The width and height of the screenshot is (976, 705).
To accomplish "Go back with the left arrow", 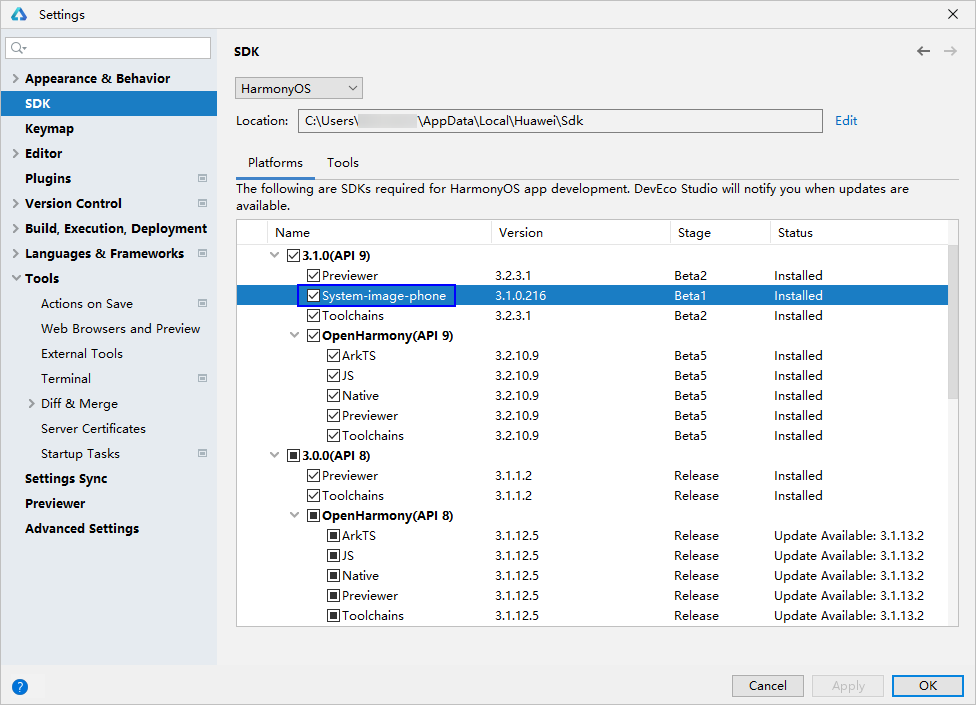I will click(x=924, y=51).
